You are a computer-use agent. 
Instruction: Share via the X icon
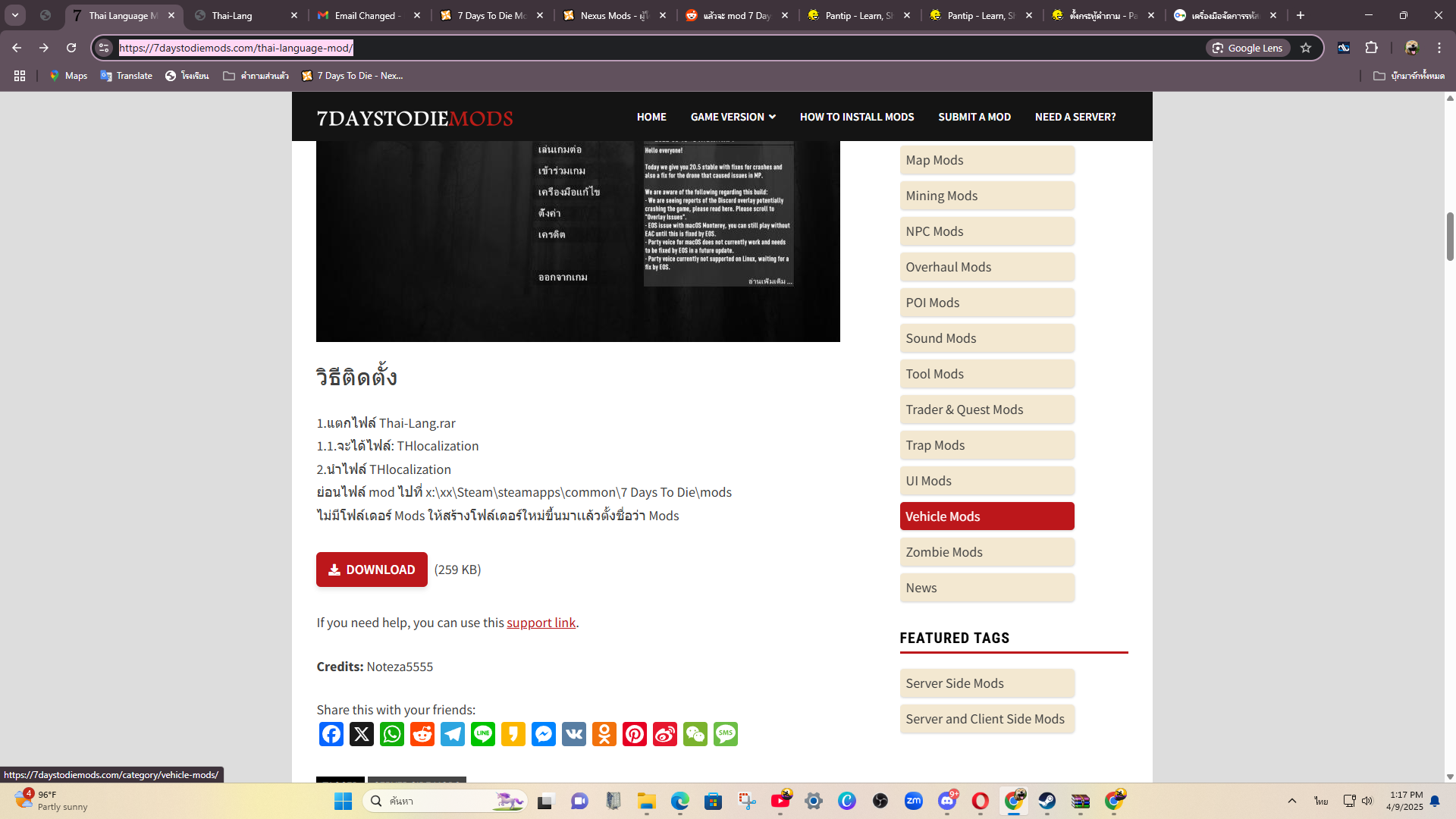pyautogui.click(x=362, y=734)
